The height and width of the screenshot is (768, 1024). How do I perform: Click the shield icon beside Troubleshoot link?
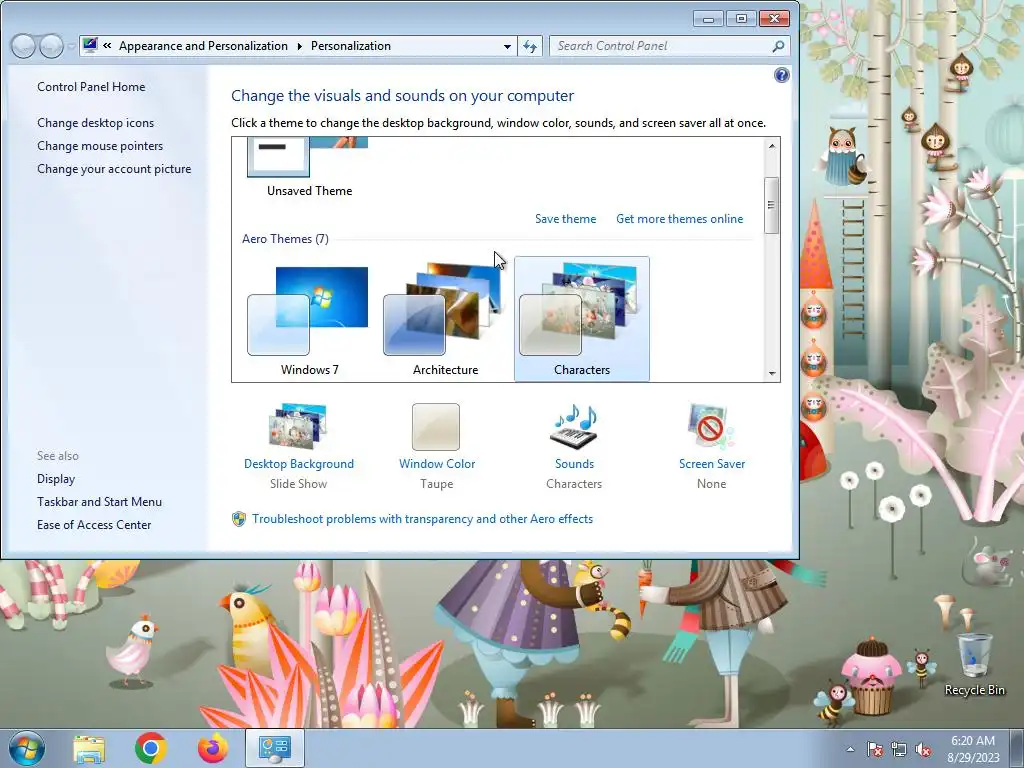pyautogui.click(x=239, y=519)
